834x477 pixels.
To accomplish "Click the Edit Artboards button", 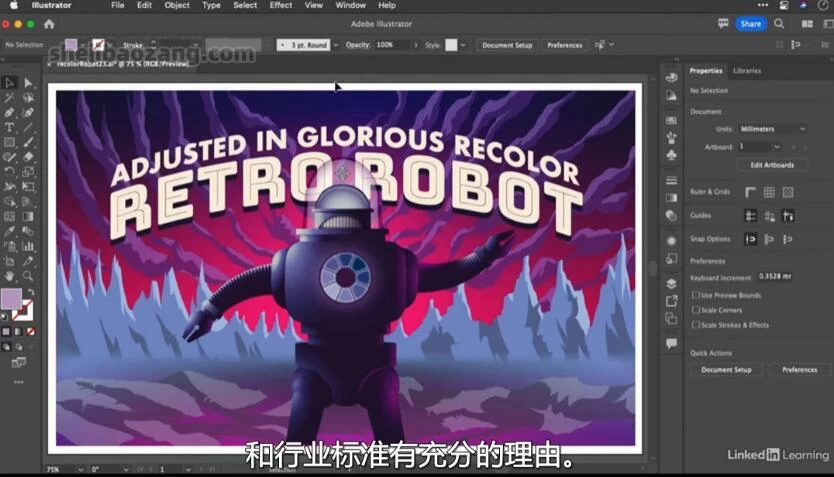I will pos(771,165).
